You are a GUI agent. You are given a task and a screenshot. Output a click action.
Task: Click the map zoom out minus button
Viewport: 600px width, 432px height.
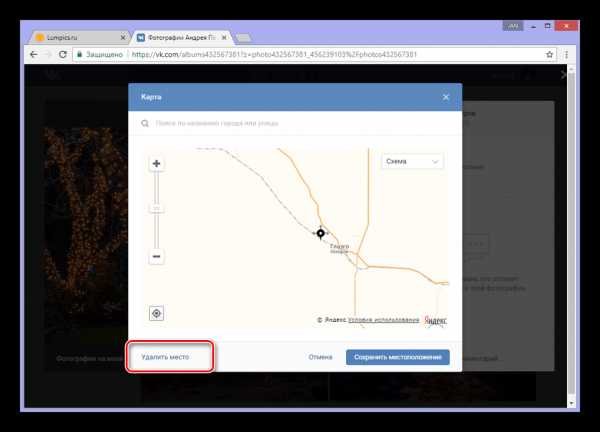click(156, 256)
